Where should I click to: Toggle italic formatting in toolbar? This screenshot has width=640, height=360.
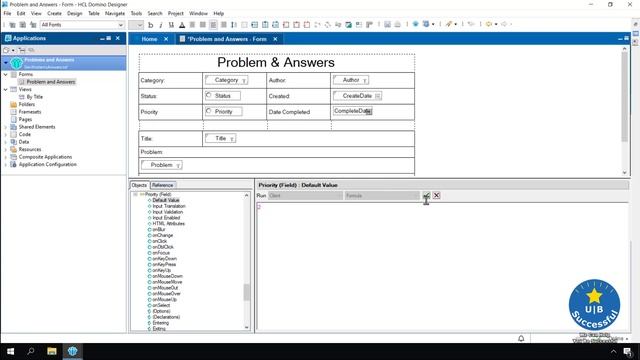click(161, 25)
